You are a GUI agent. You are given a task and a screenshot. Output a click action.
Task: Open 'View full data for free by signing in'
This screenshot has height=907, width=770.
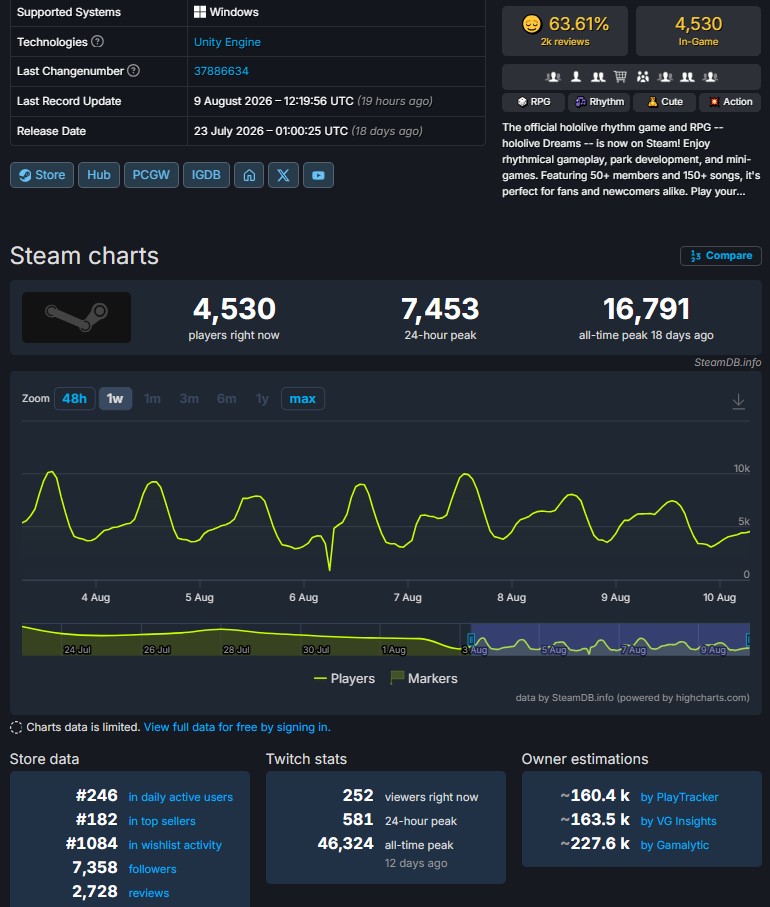pos(237,727)
